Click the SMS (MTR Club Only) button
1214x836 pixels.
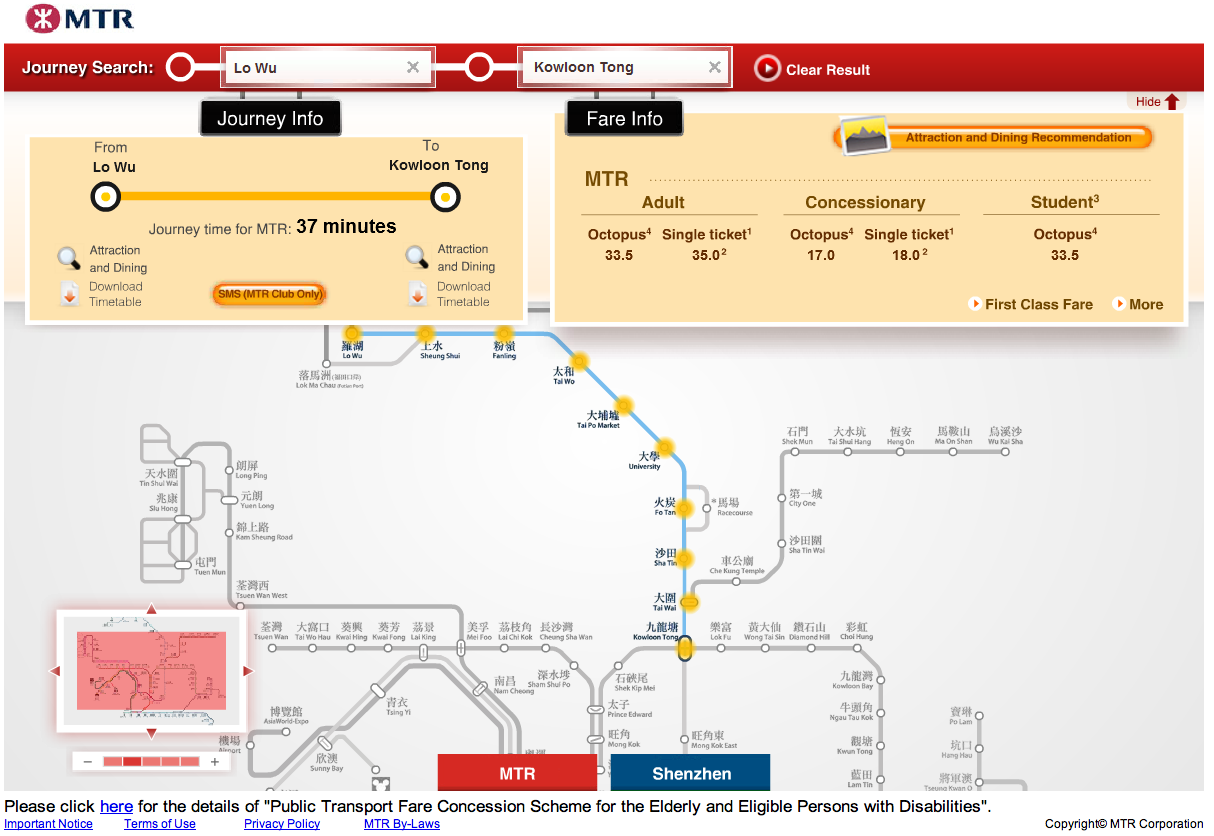270,294
